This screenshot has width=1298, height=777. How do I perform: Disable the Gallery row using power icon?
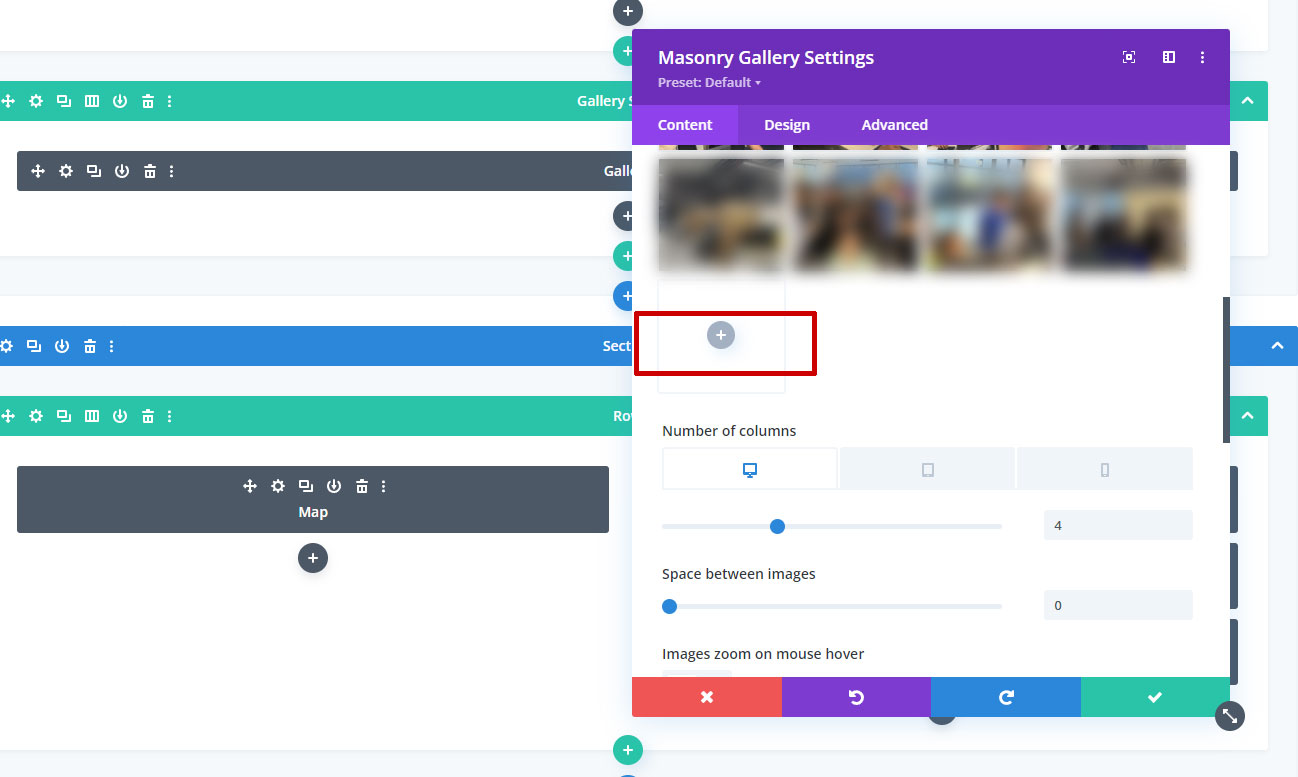[120, 101]
